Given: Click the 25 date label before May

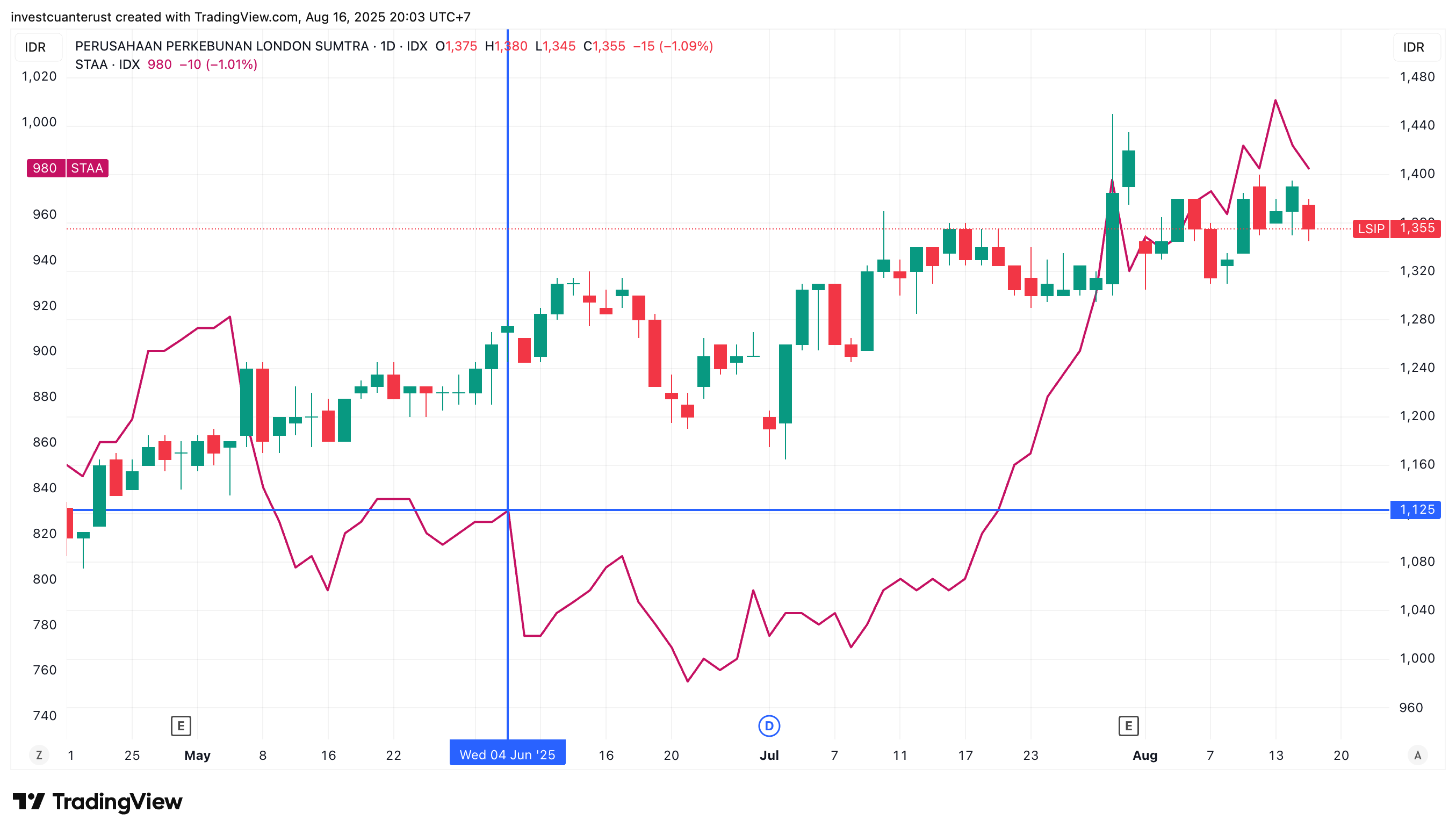Looking at the screenshot, I should click(132, 755).
